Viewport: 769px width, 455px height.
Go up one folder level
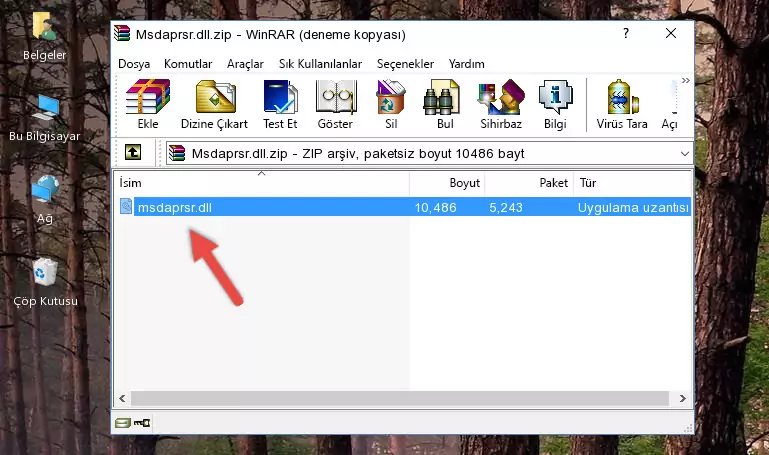click(133, 152)
